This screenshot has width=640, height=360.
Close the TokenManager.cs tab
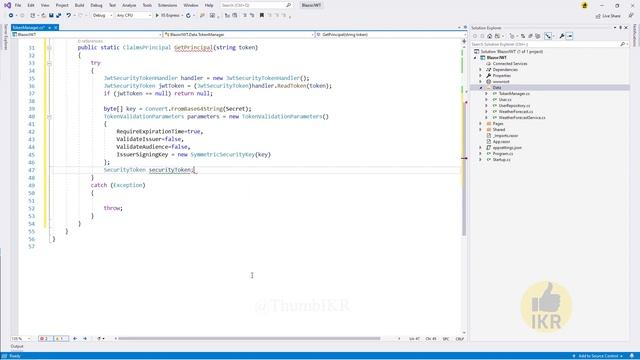[x=56, y=28]
